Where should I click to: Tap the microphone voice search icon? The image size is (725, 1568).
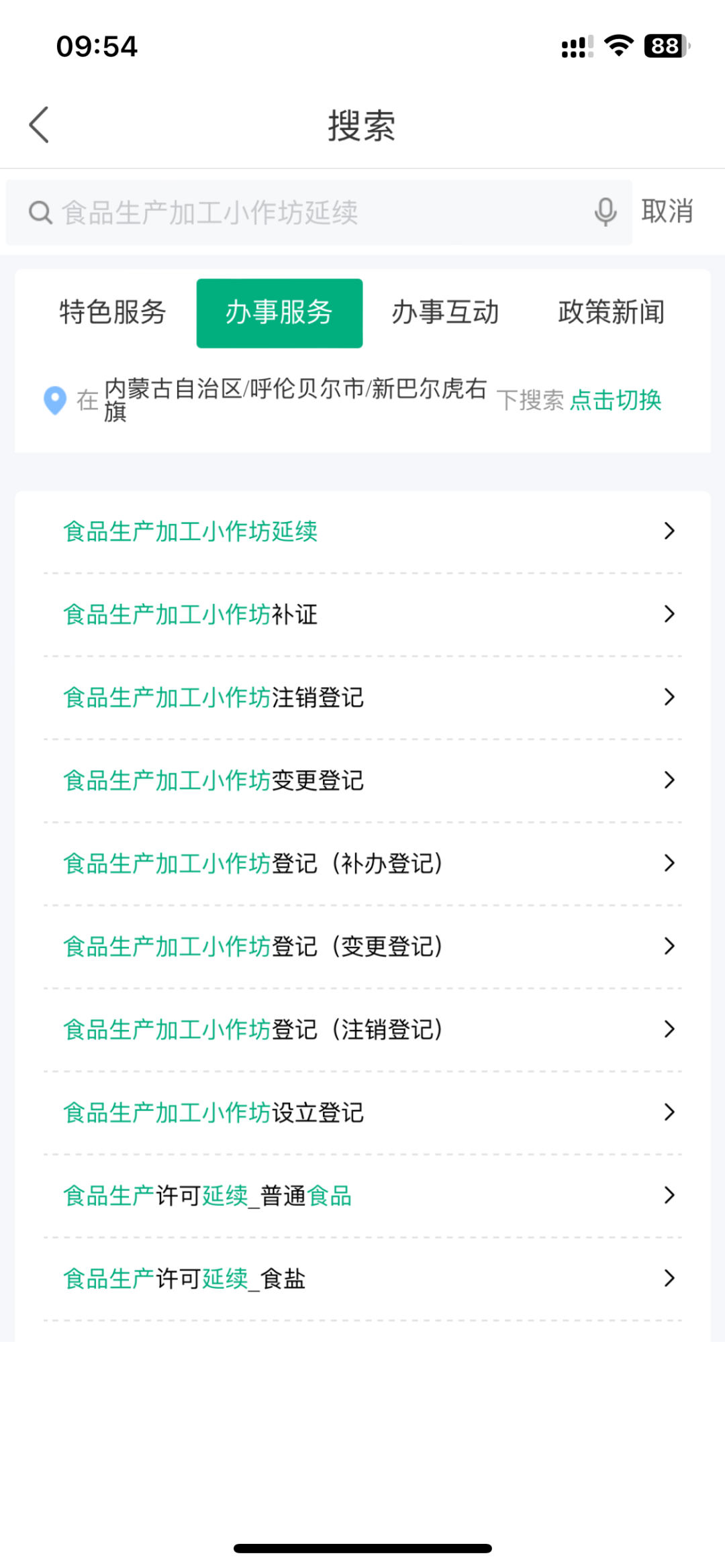click(x=605, y=212)
